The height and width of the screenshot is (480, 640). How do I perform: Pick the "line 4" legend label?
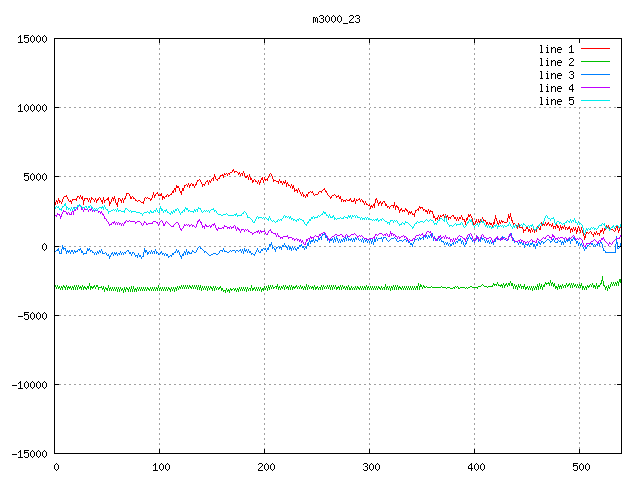(556, 88)
